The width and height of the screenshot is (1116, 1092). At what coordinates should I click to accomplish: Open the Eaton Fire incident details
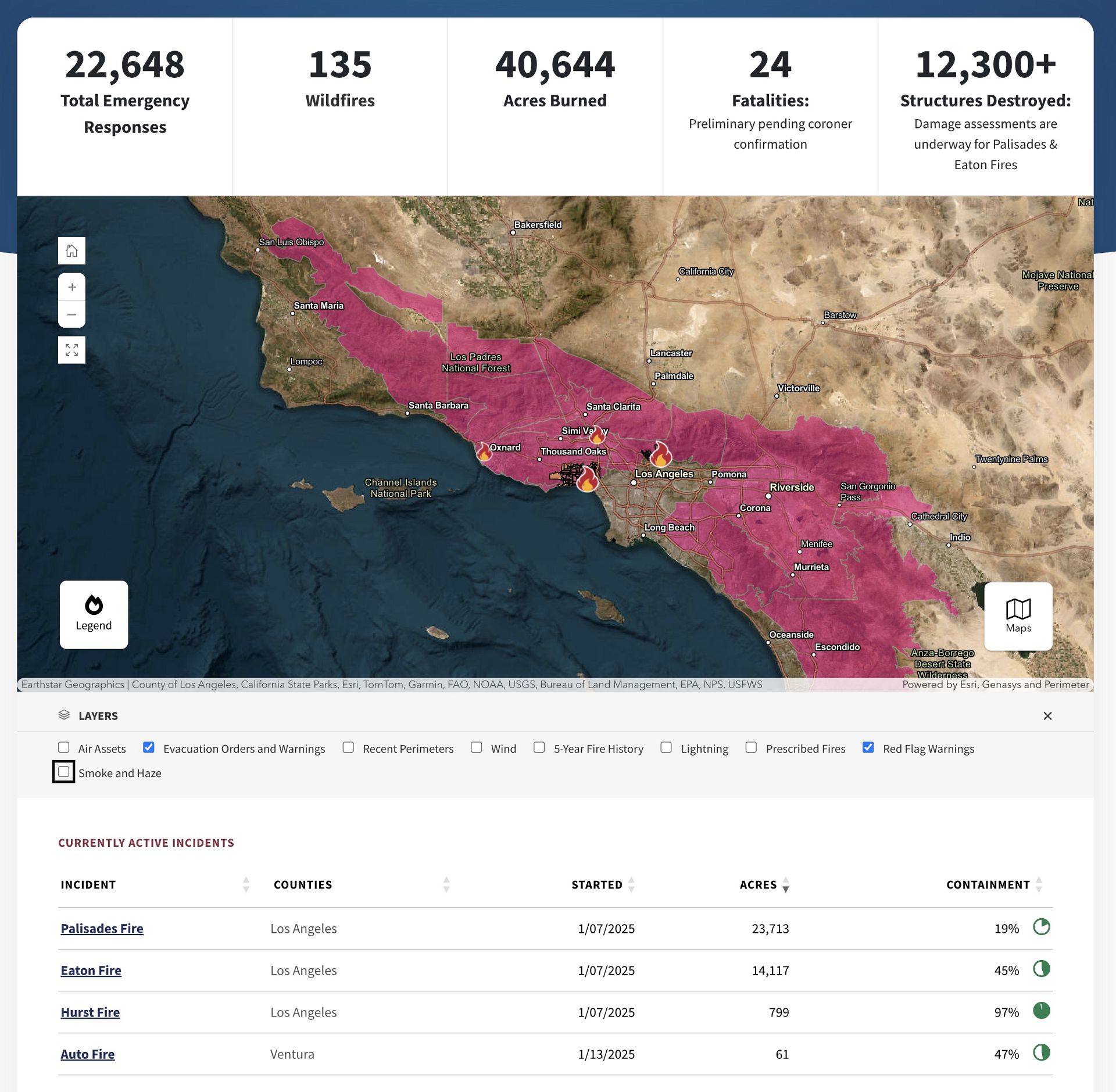tap(91, 970)
